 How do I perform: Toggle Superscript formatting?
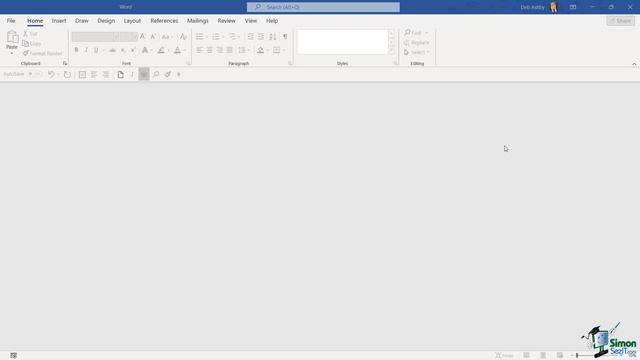click(133, 50)
